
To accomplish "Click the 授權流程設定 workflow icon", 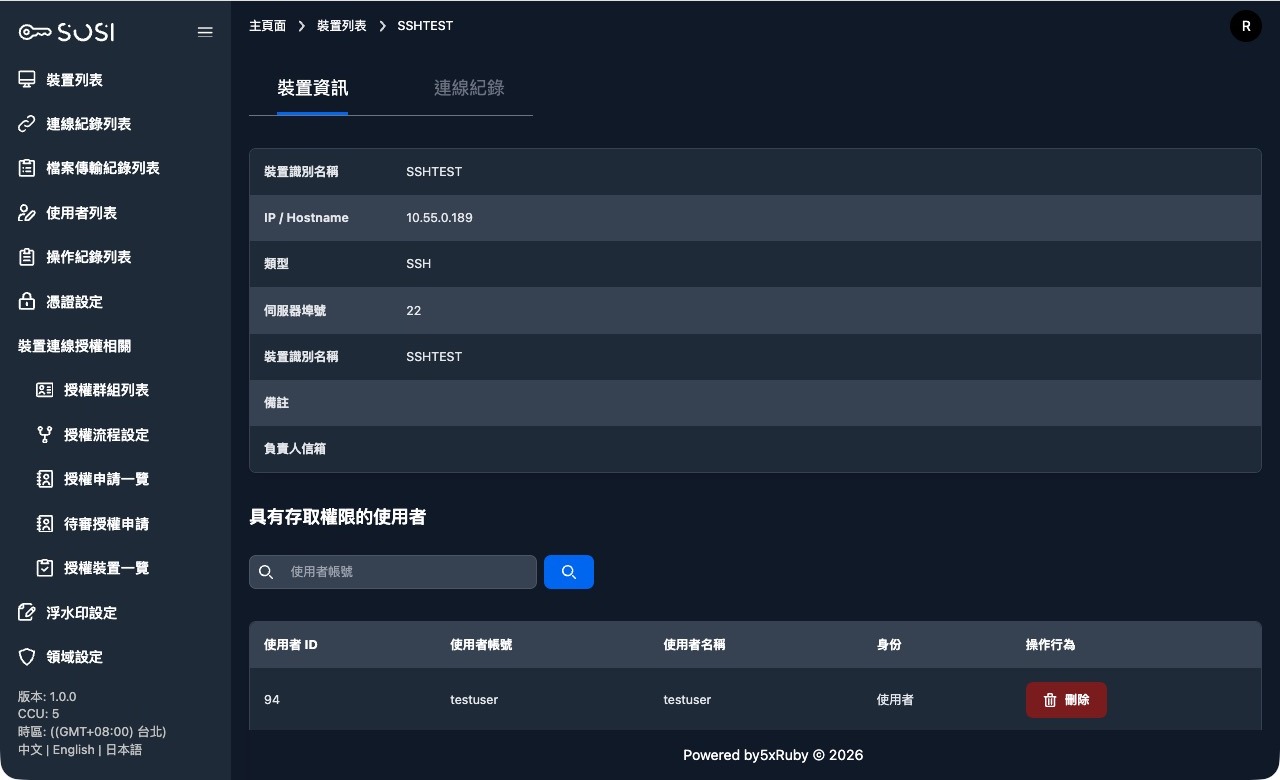I will click(45, 434).
